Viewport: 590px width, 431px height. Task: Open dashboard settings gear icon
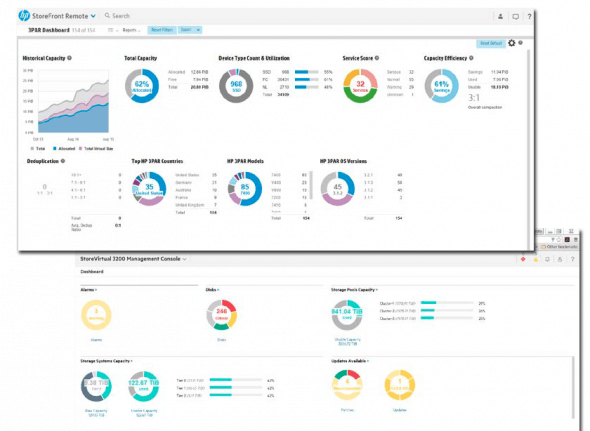512,43
